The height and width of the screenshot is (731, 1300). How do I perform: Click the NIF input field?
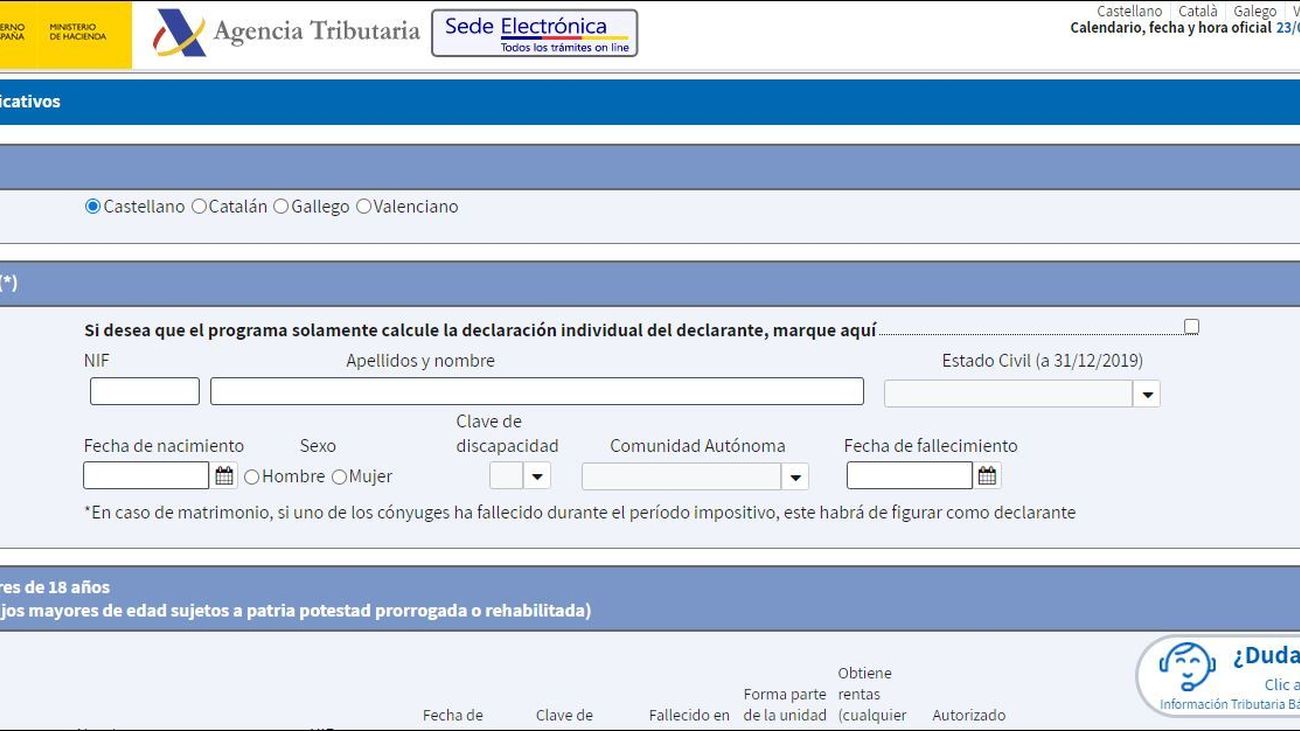click(x=145, y=391)
